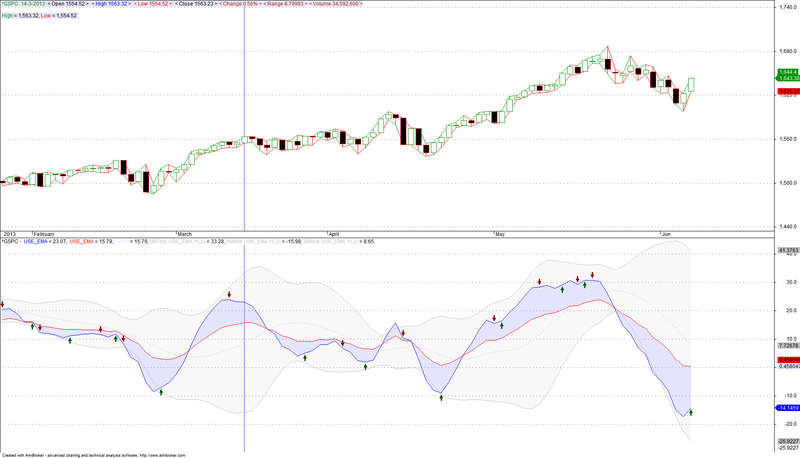
Task: Click red sell arrow above March indicator peak
Action: pyautogui.click(x=230, y=294)
